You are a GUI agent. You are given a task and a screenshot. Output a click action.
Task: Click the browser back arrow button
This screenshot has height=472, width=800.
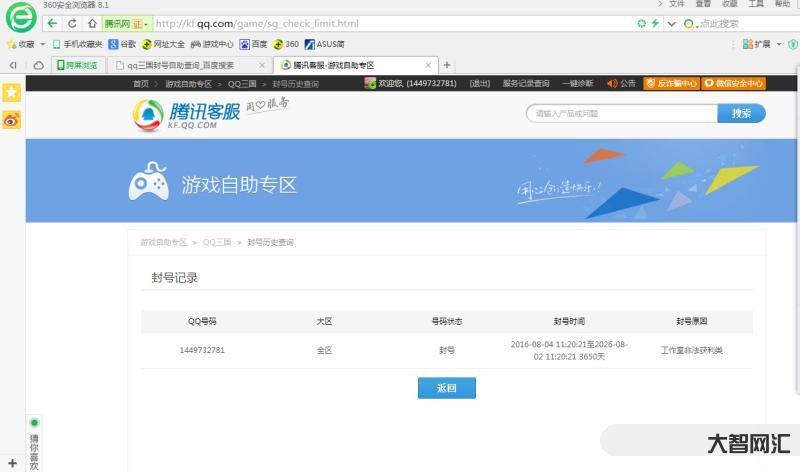click(52, 23)
